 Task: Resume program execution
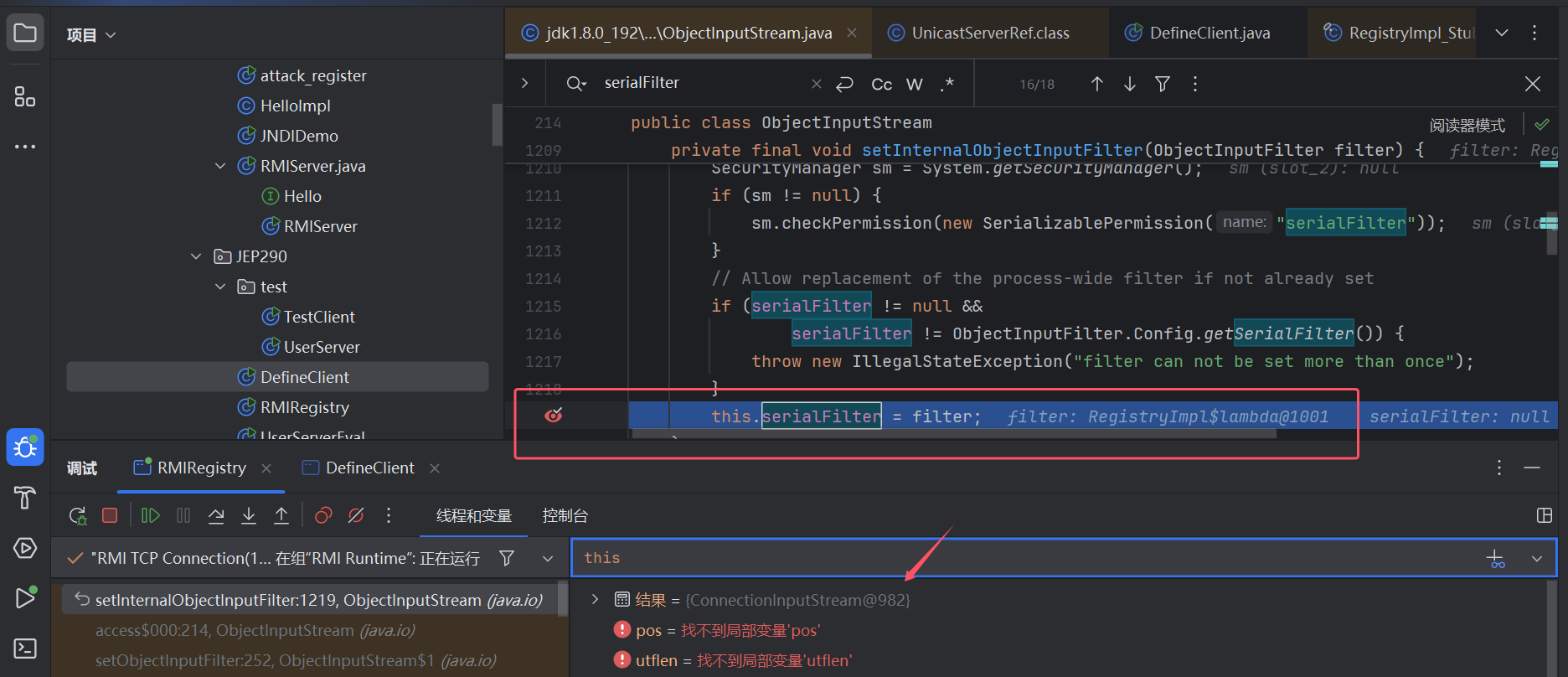coord(150,515)
